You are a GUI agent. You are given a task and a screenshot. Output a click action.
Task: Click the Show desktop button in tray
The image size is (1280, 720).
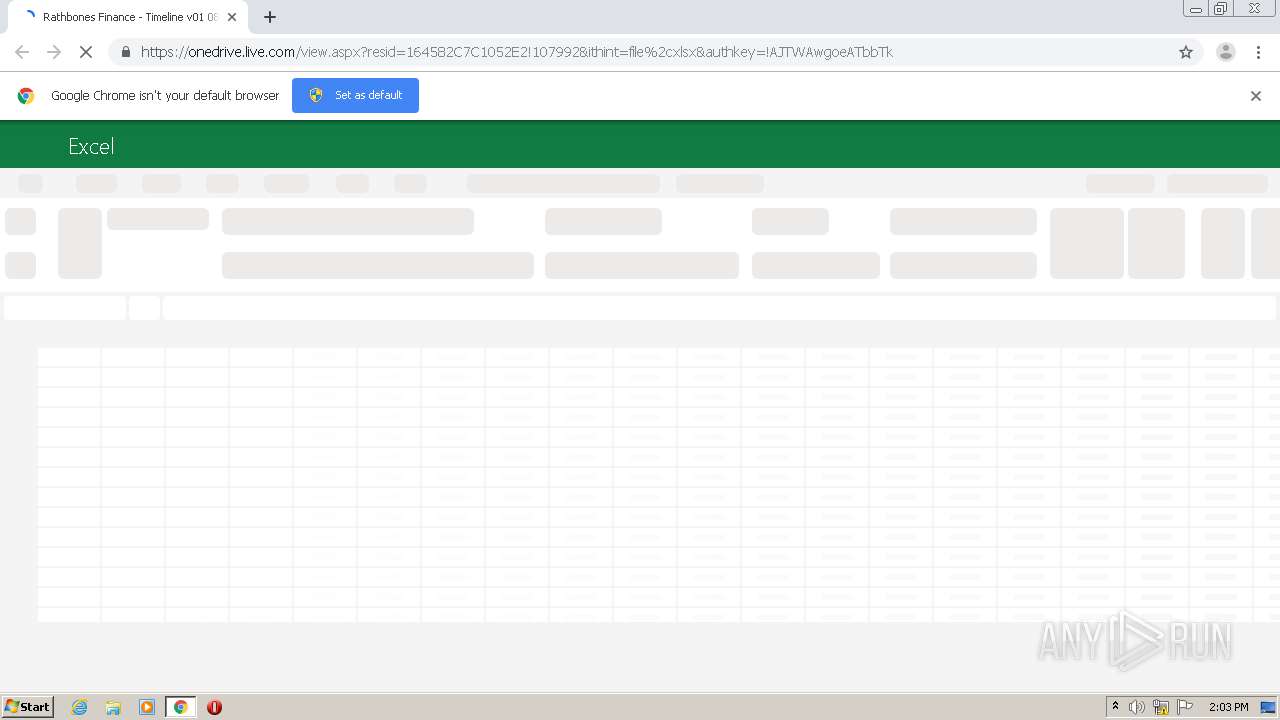coord(1269,707)
